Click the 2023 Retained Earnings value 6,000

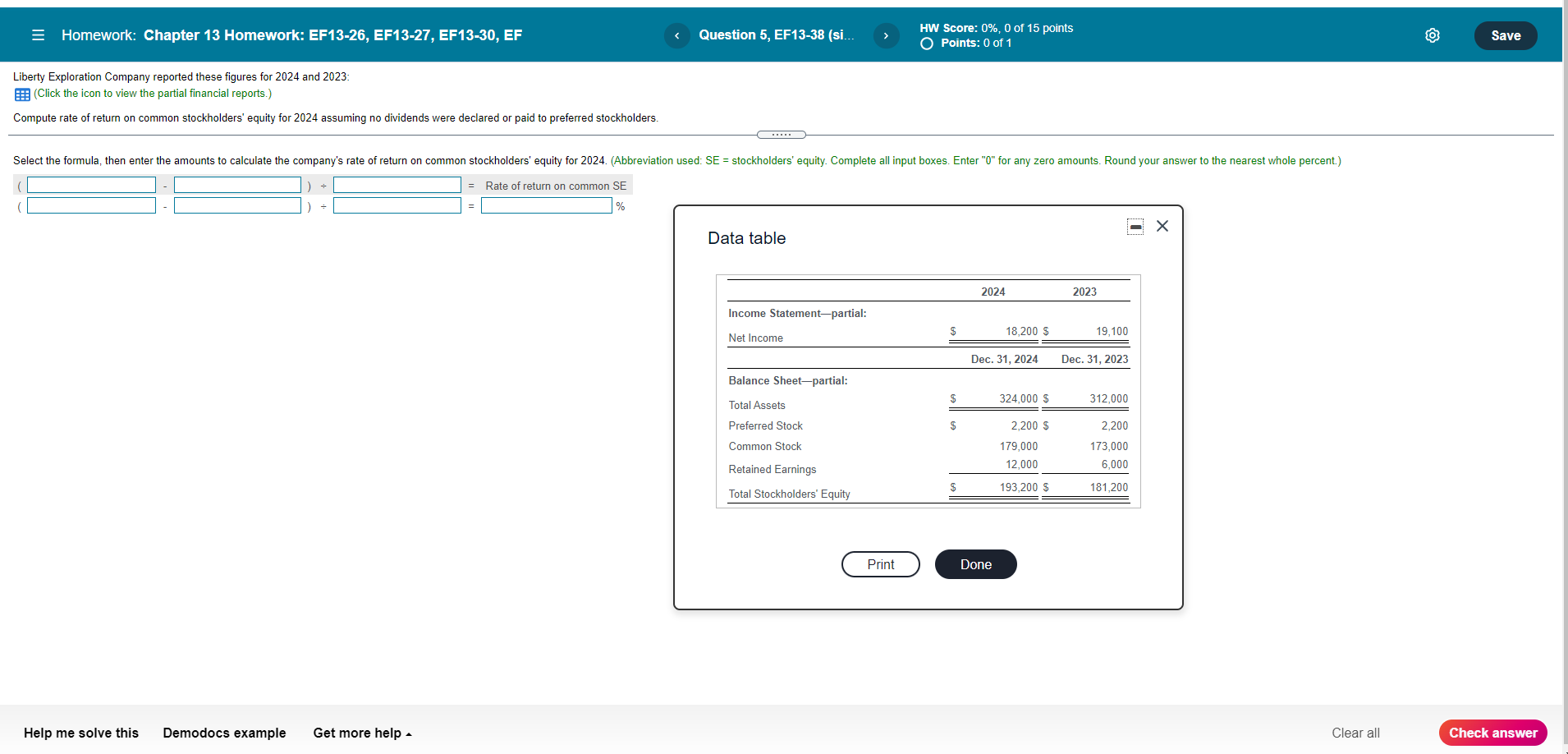pyautogui.click(x=1114, y=465)
